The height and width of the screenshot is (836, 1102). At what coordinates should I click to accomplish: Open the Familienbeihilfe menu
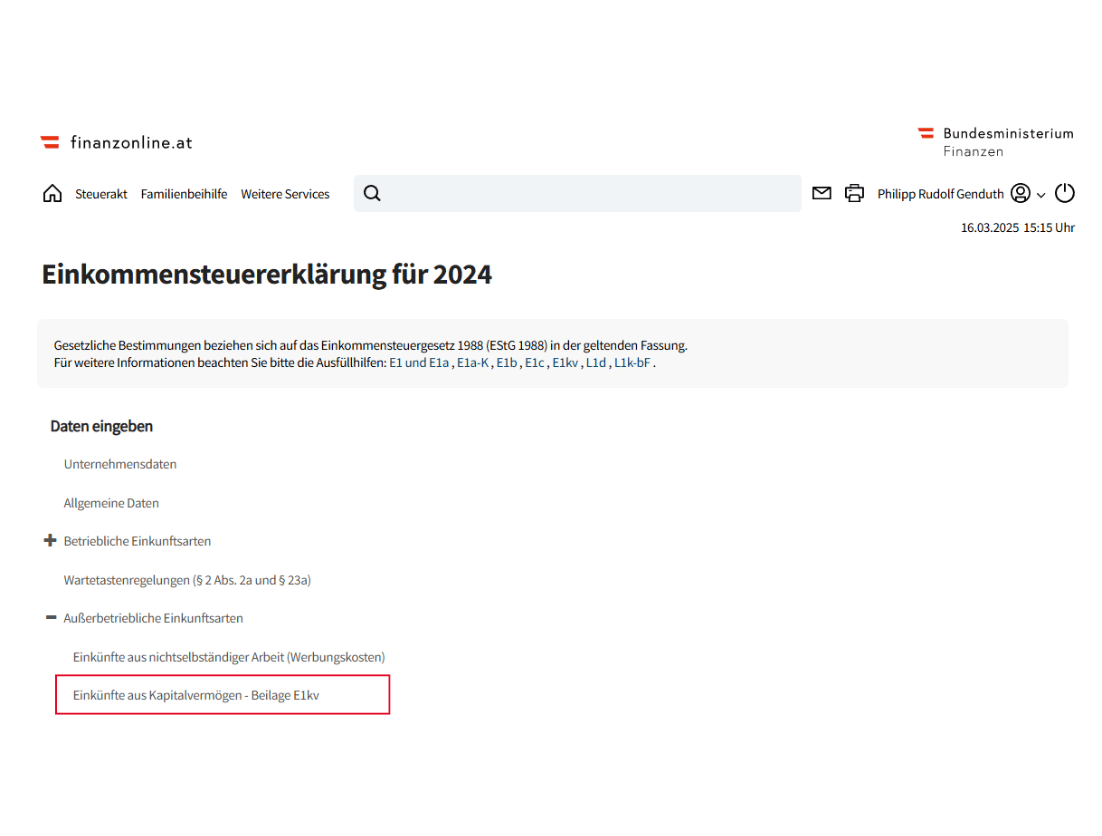tap(184, 194)
